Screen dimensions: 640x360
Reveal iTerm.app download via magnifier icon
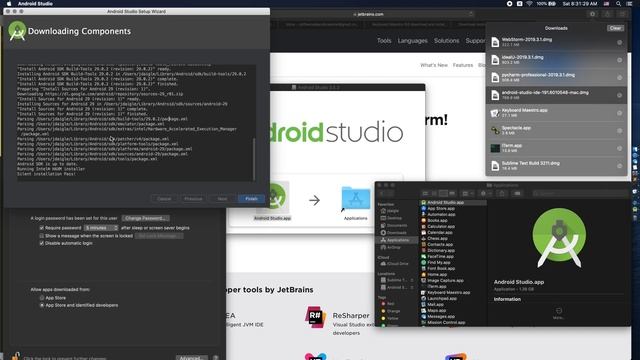[619, 148]
